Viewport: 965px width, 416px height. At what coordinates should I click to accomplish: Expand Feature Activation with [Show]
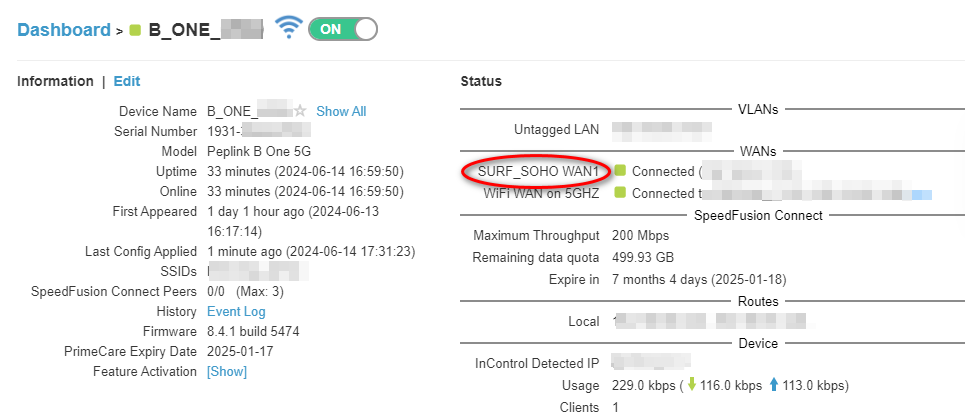pyautogui.click(x=227, y=372)
